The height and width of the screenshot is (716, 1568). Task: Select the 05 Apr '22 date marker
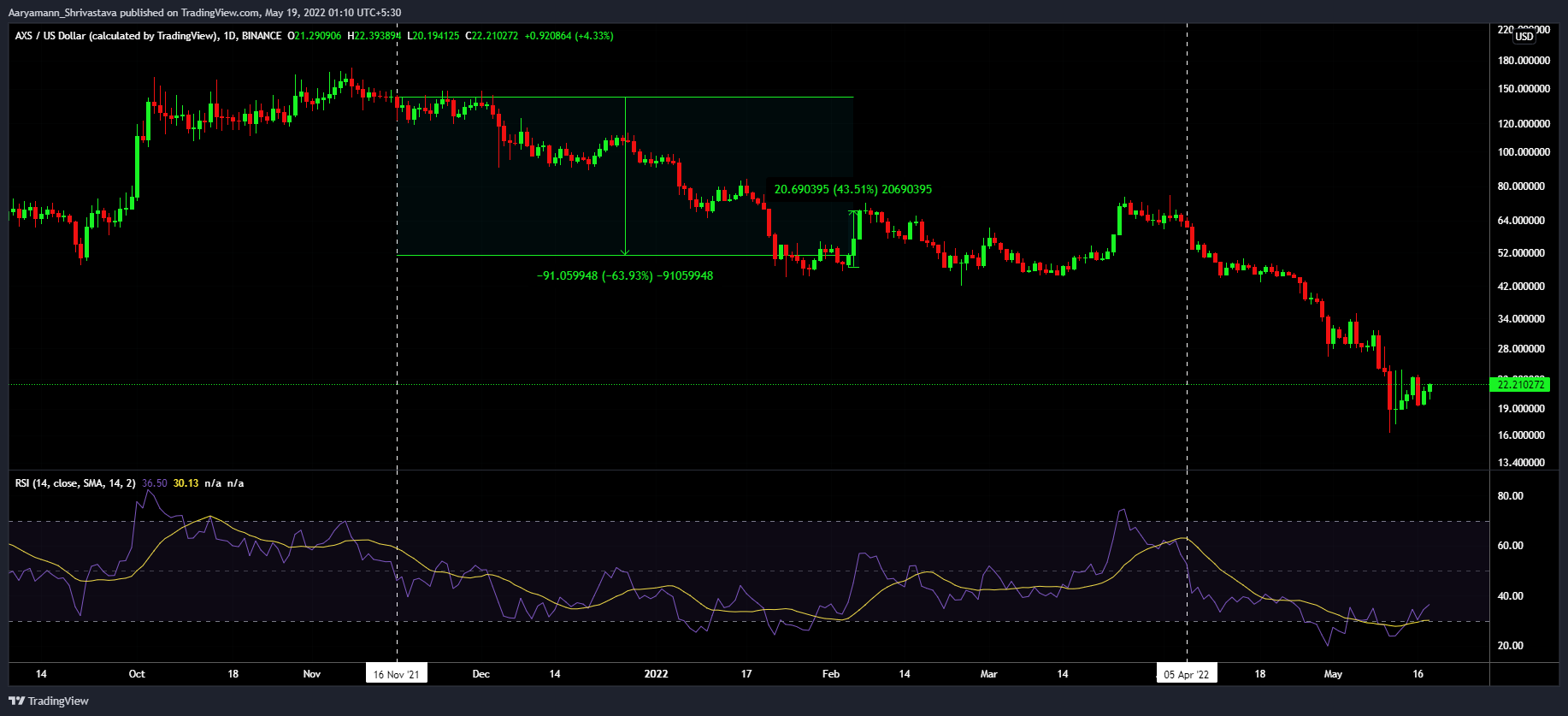click(1187, 674)
